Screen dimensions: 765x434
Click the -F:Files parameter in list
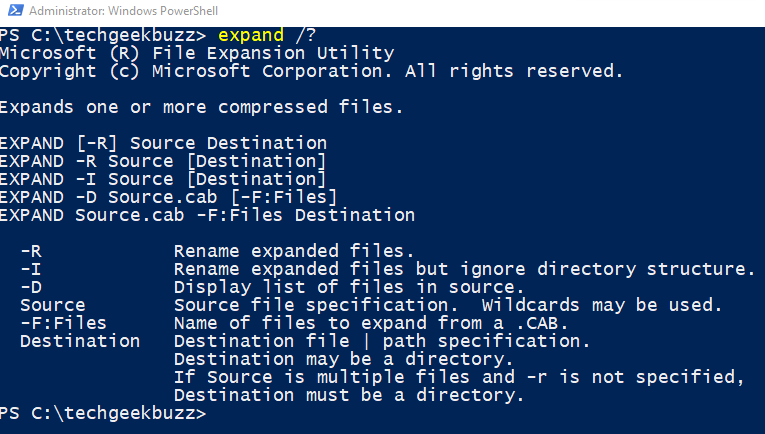tap(63, 323)
